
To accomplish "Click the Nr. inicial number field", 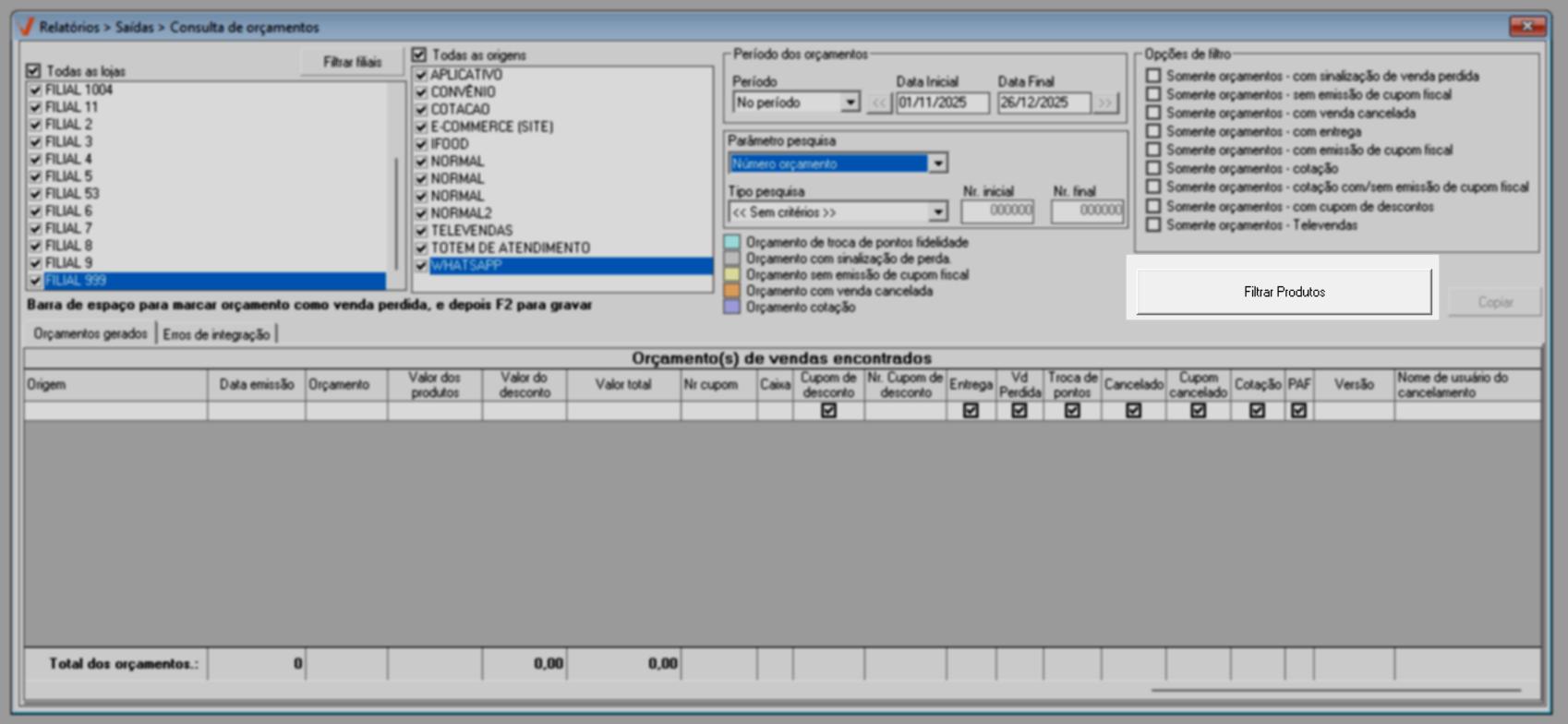I will pyautogui.click(x=997, y=211).
